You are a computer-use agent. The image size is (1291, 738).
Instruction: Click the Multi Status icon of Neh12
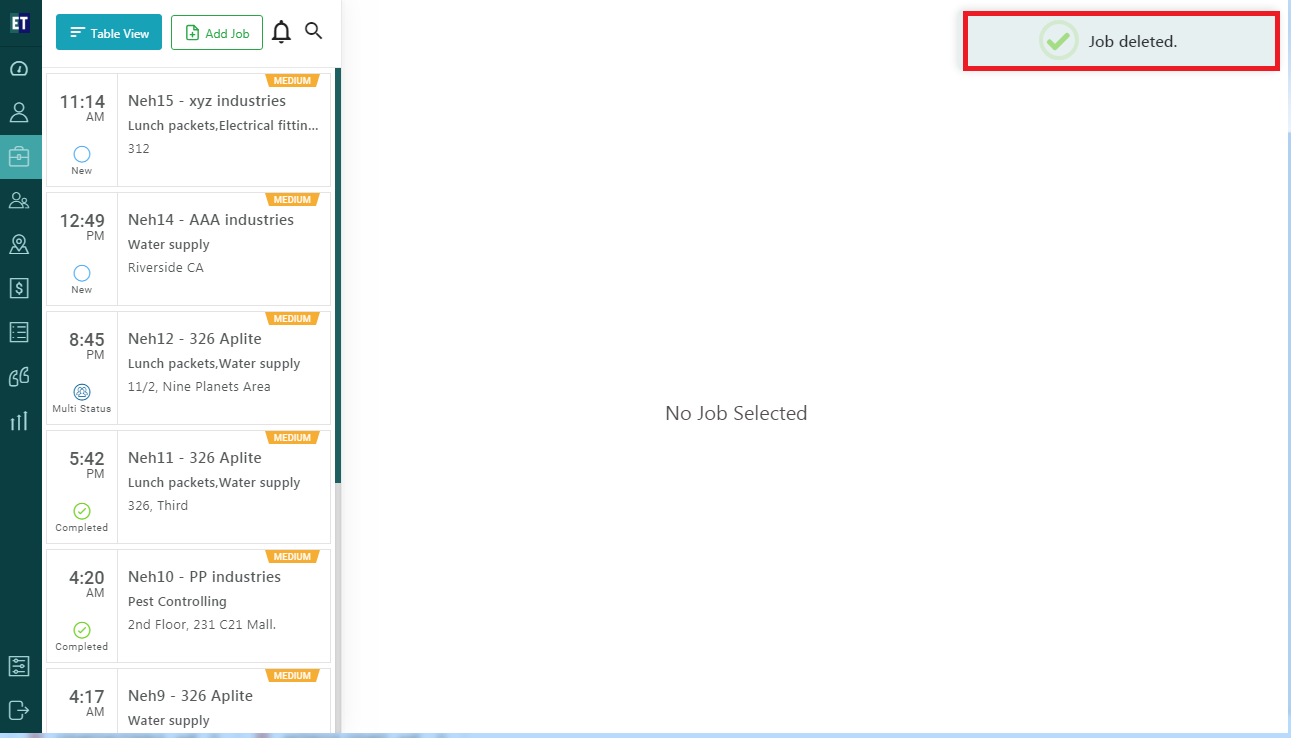click(82, 392)
